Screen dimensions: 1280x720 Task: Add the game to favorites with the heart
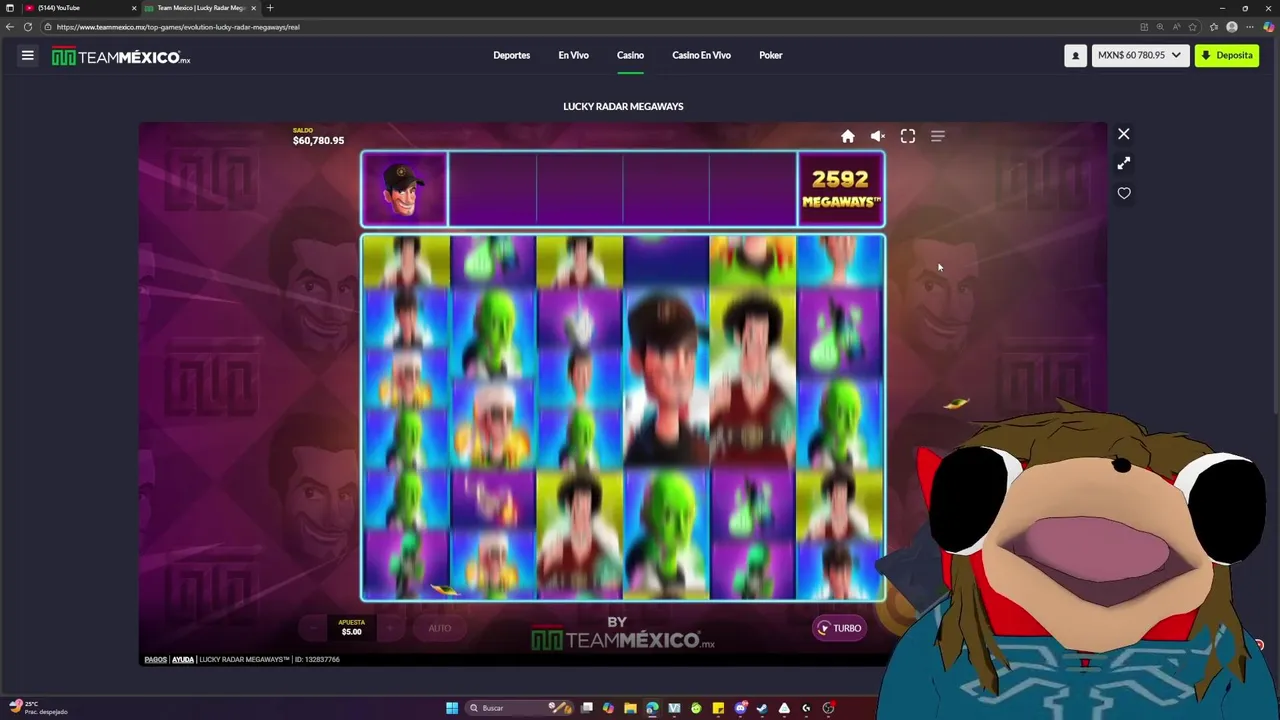pyautogui.click(x=1124, y=193)
